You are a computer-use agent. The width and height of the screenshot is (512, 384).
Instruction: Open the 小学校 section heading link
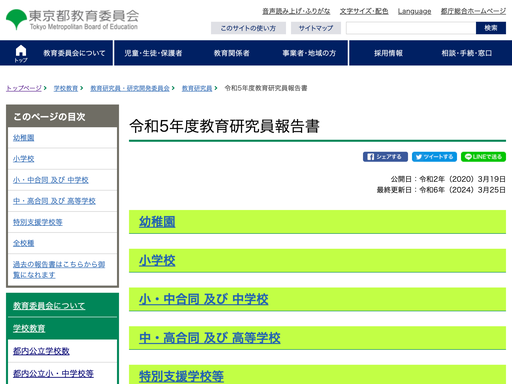point(157,260)
